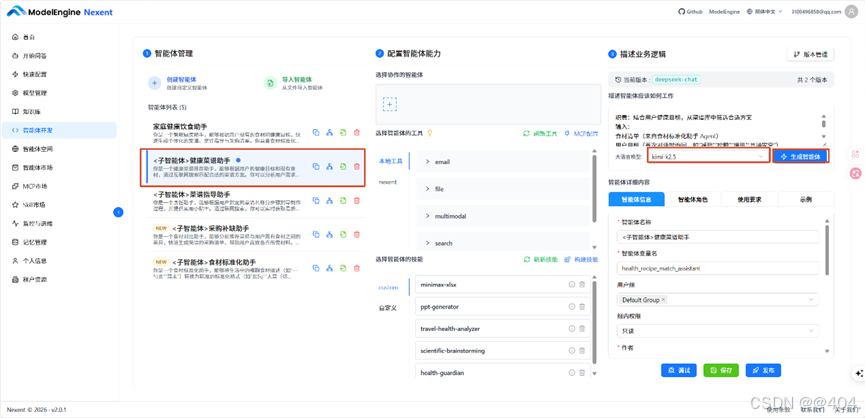The image size is (865, 418).
Task: Click the 生成智能体 button
Action: coord(800,157)
